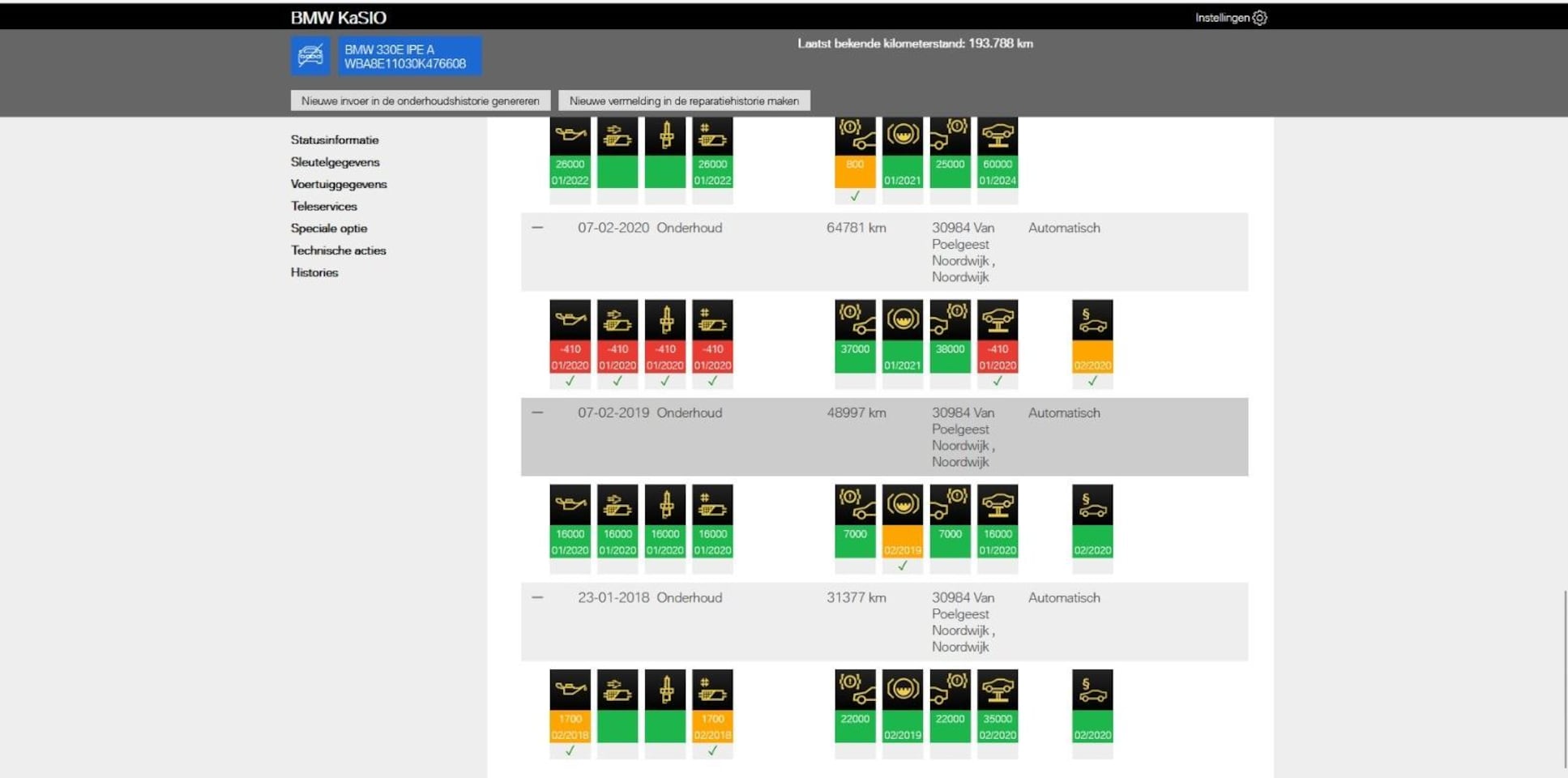Viewport: 1568px width, 778px height.
Task: Click rear brake icon showing 38000 in 2020 row
Action: (x=950, y=320)
